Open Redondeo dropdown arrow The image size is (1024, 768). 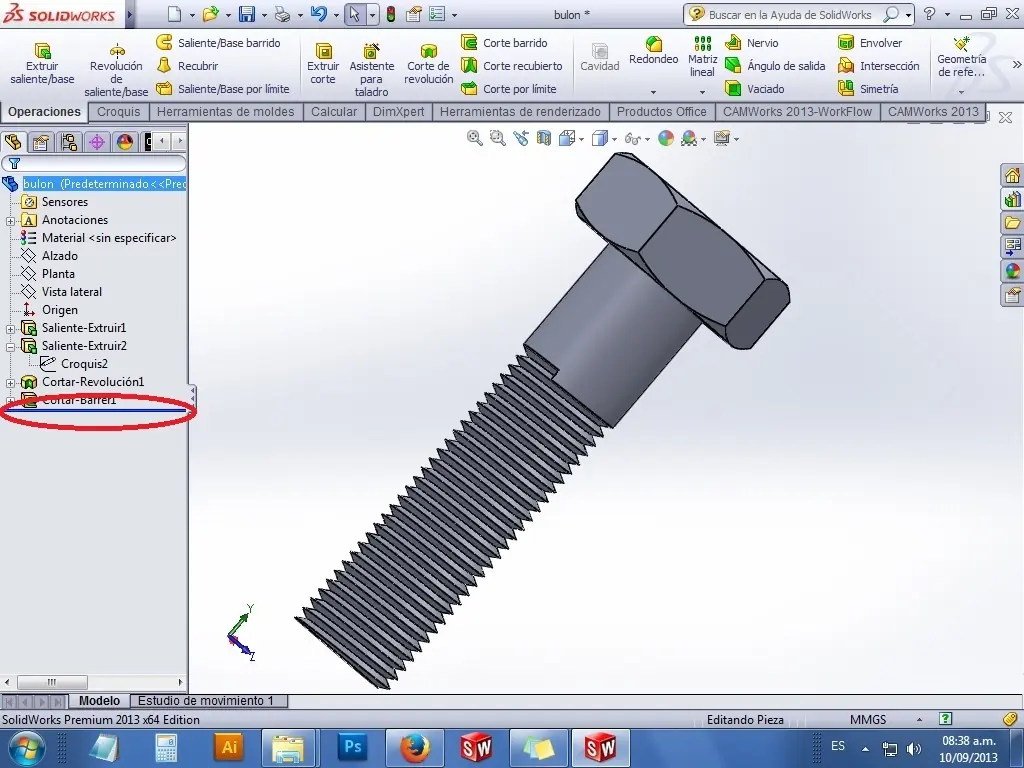tap(653, 92)
